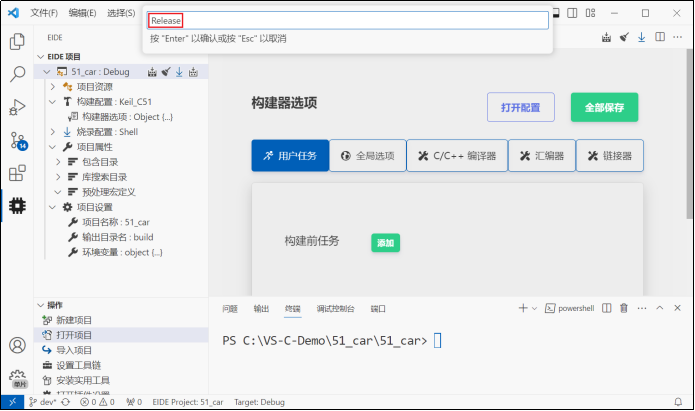Open notifications bell in status bar

pyautogui.click(x=678, y=402)
